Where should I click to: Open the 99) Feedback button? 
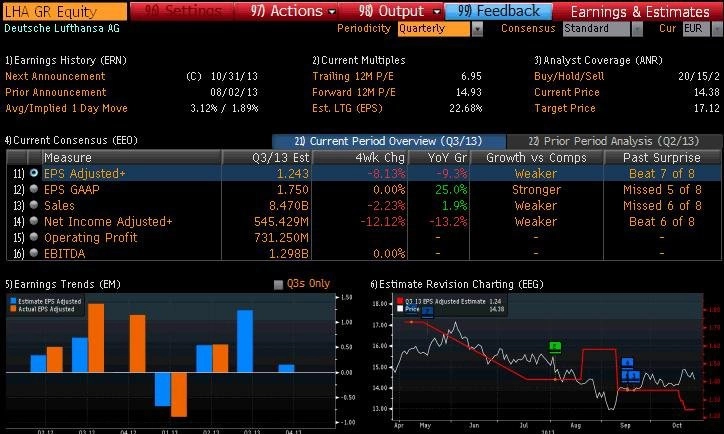pos(498,11)
